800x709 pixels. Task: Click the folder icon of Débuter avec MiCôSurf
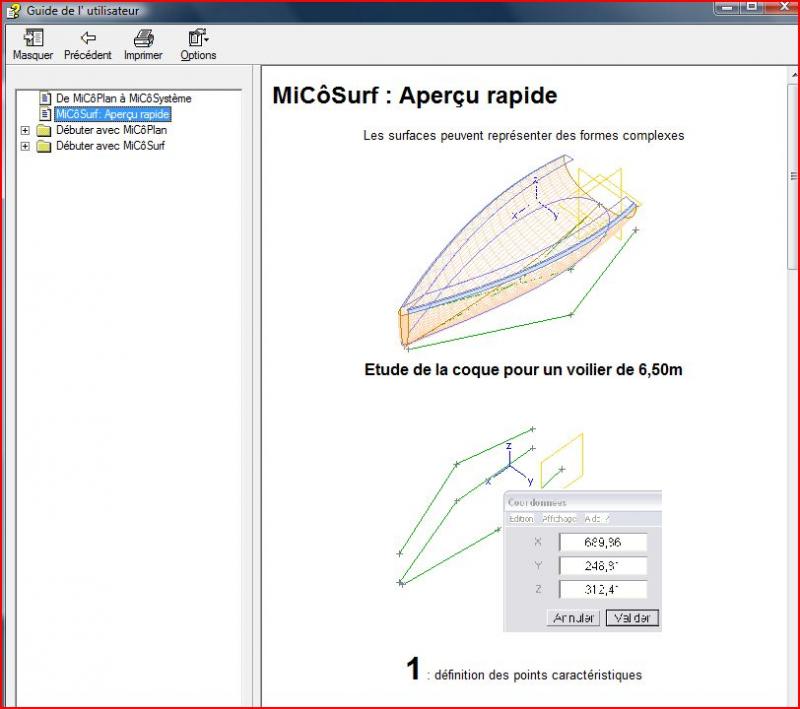(x=44, y=146)
